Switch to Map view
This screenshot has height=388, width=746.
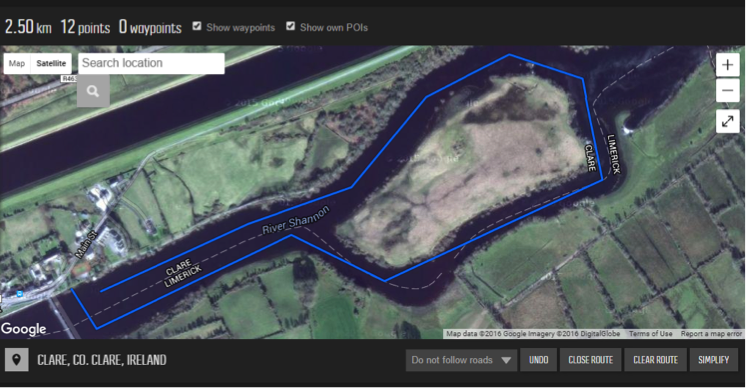coord(17,63)
